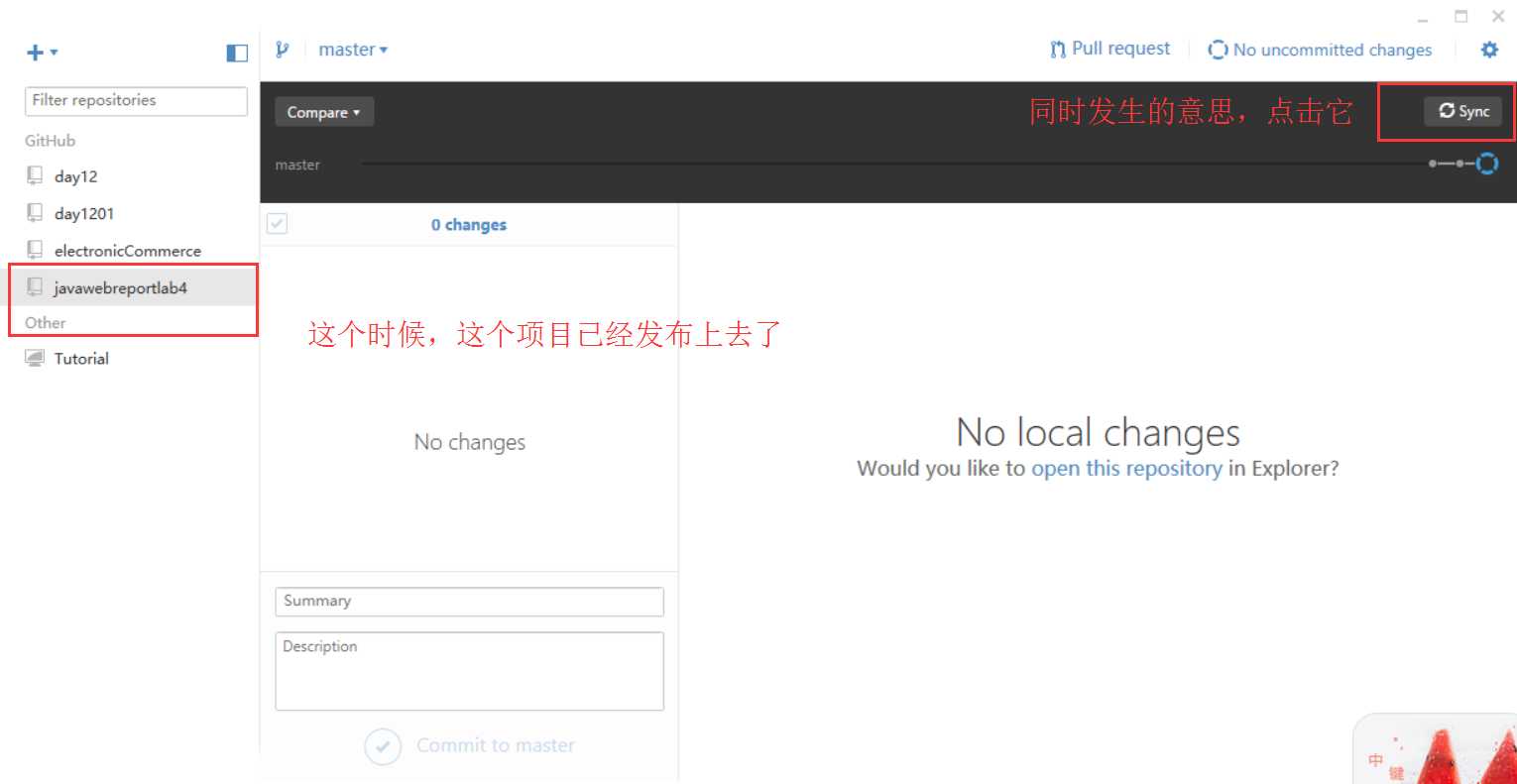
Task: Click the first small commit dot on timeline
Action: 1433,164
